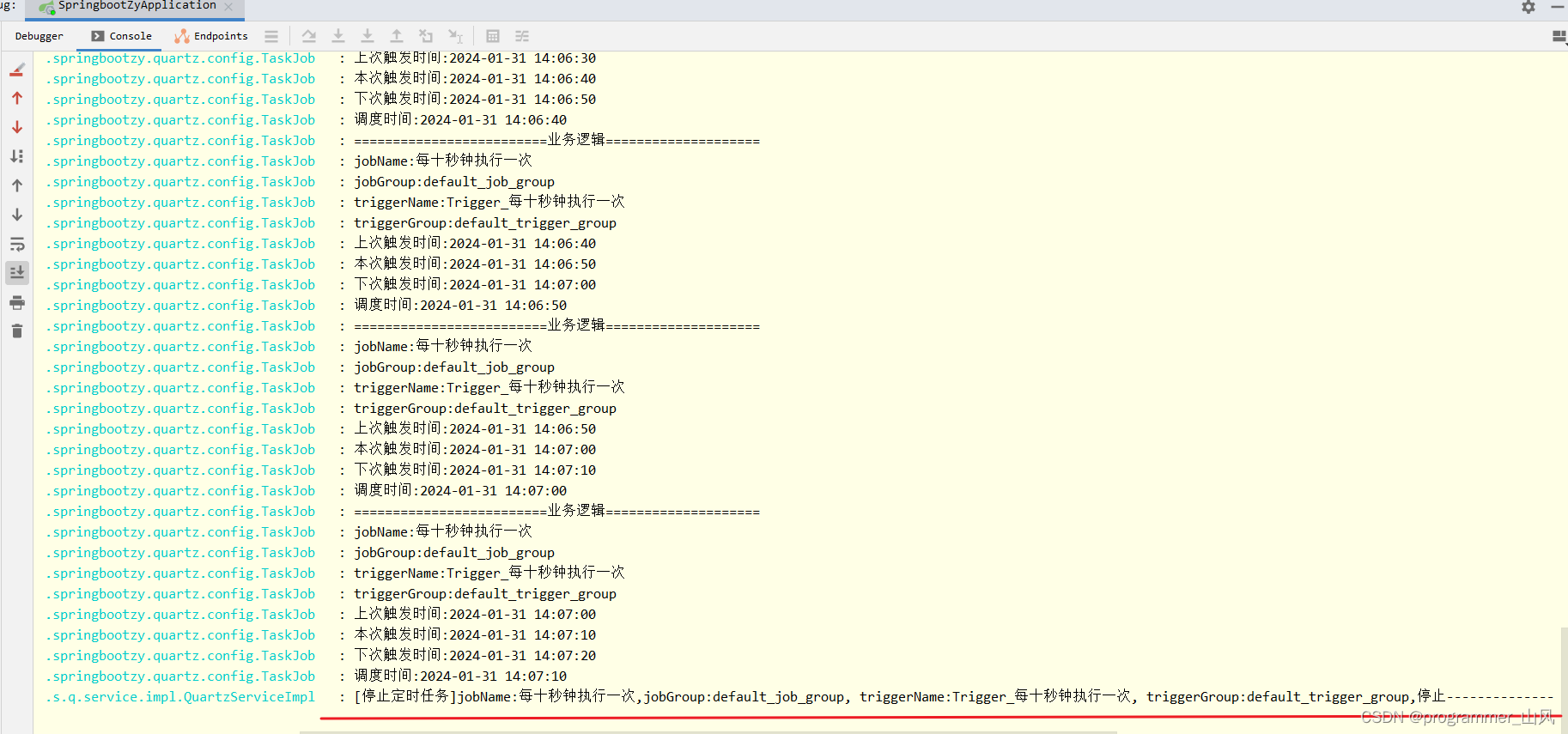
Task: Toggle soft-wrap in the console
Action: [17, 244]
